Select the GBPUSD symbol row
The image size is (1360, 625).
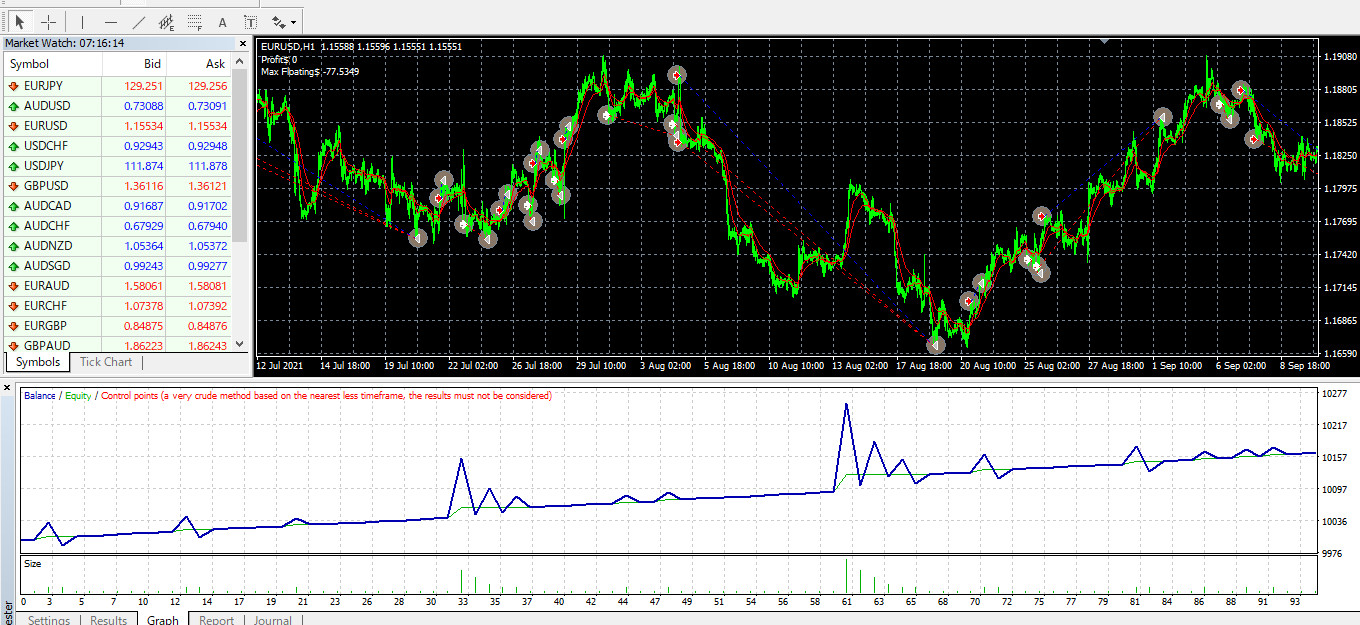coord(117,186)
